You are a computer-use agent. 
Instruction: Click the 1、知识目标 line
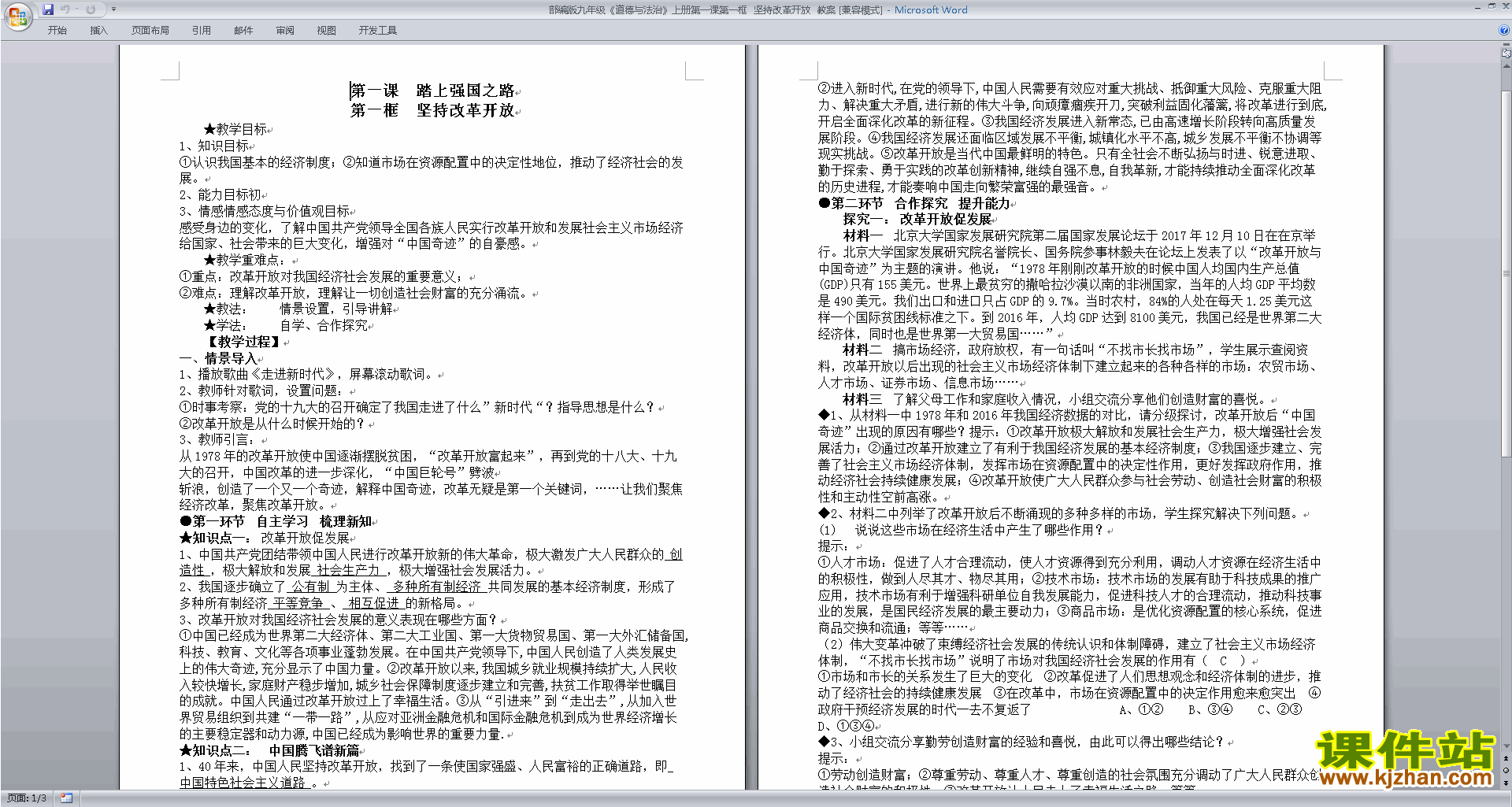[x=214, y=146]
